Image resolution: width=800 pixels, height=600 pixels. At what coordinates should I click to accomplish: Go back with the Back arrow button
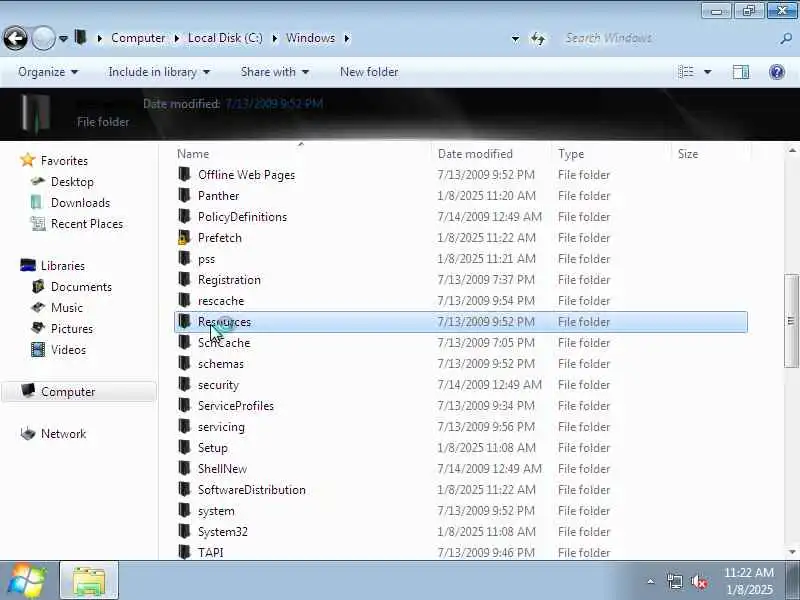[15, 38]
